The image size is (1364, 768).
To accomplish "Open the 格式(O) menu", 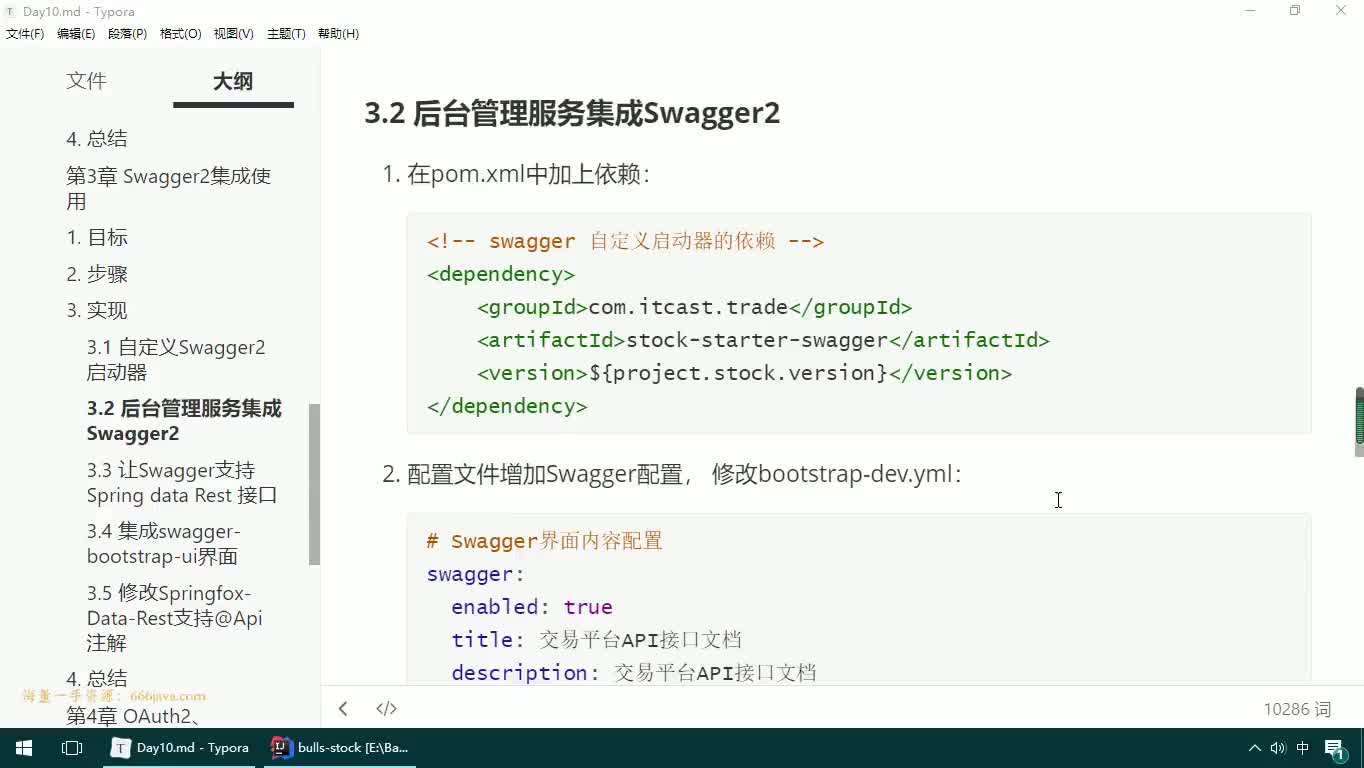I will [180, 34].
